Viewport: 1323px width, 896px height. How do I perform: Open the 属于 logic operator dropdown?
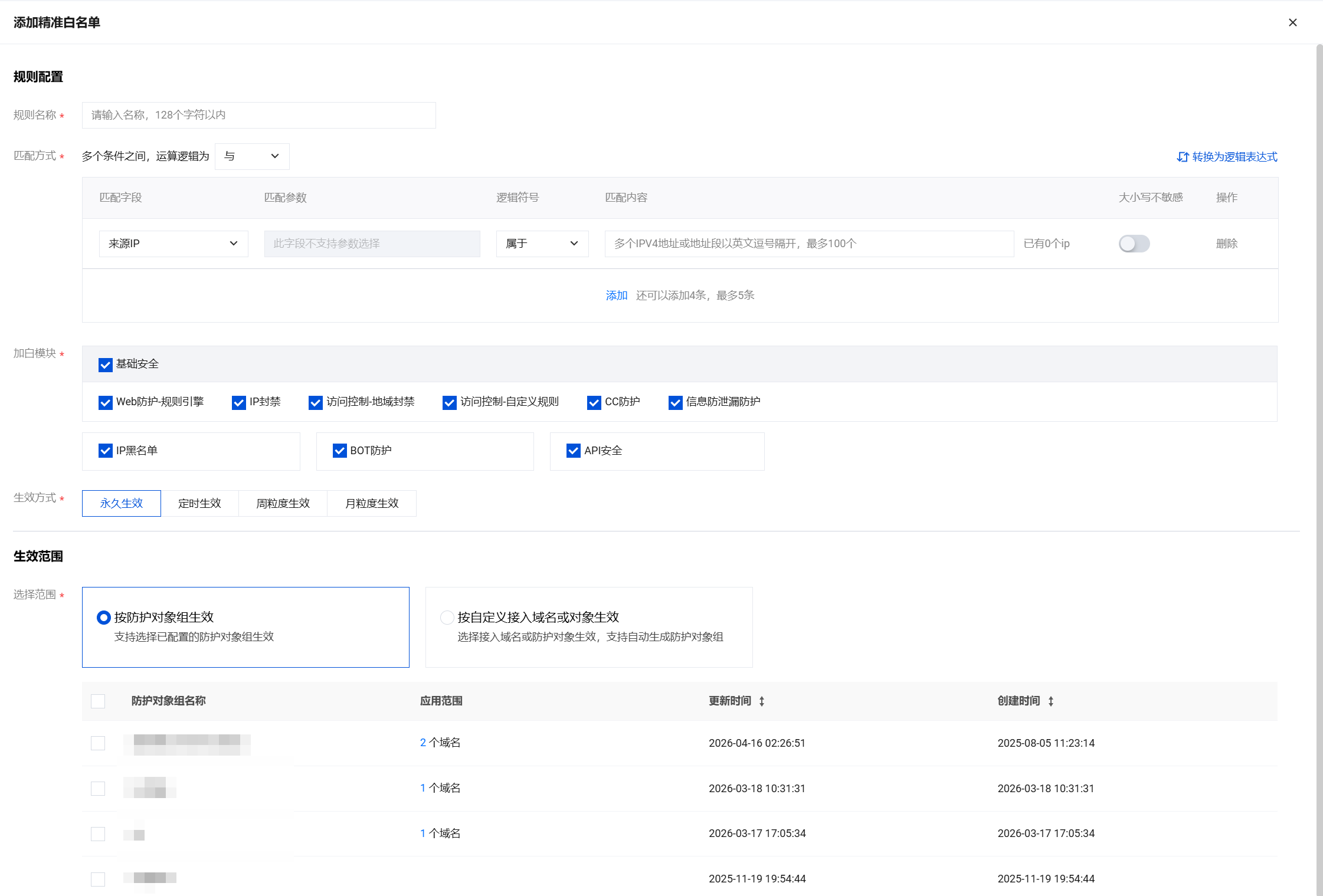542,244
